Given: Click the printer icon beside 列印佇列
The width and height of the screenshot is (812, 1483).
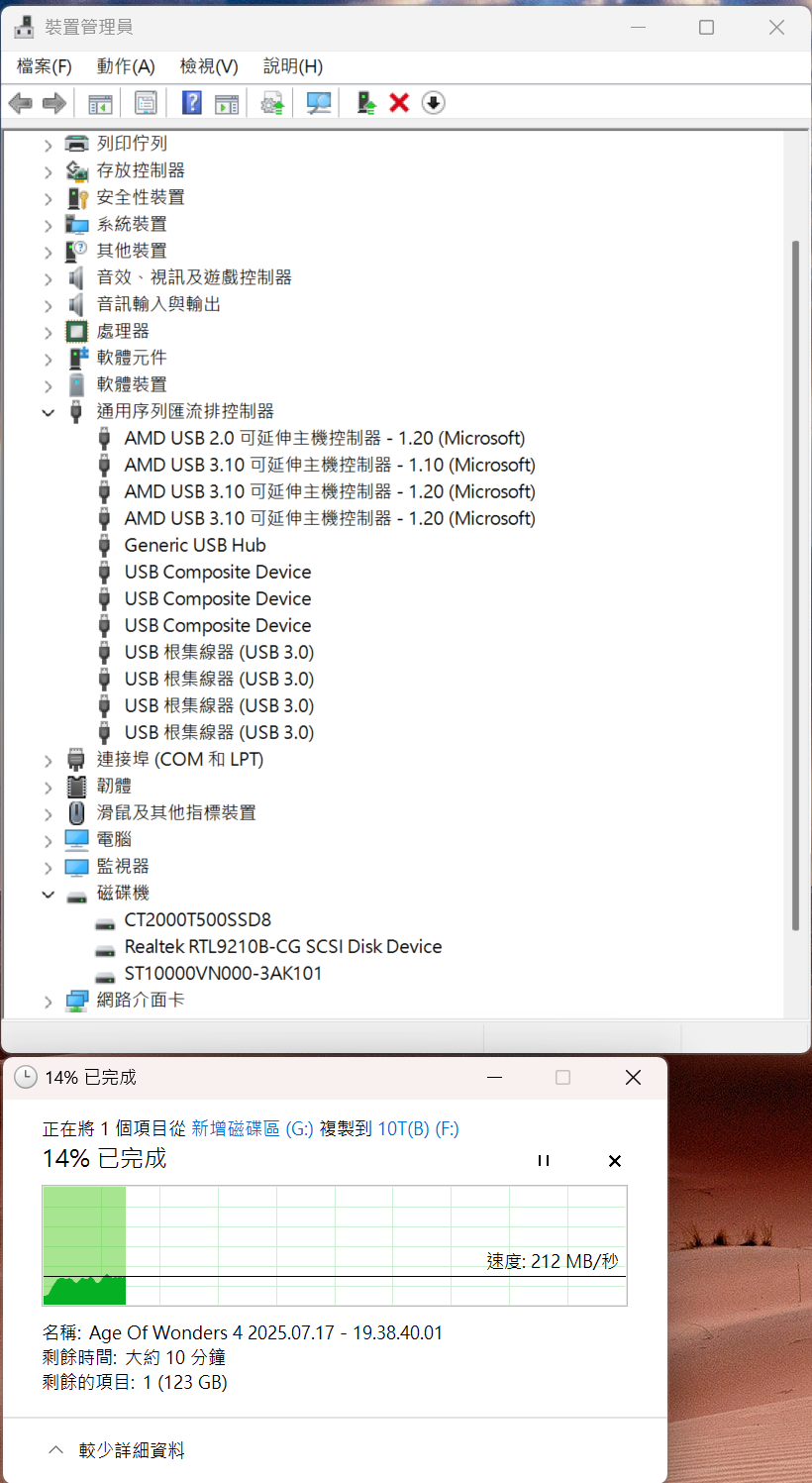Looking at the screenshot, I should pyautogui.click(x=76, y=144).
